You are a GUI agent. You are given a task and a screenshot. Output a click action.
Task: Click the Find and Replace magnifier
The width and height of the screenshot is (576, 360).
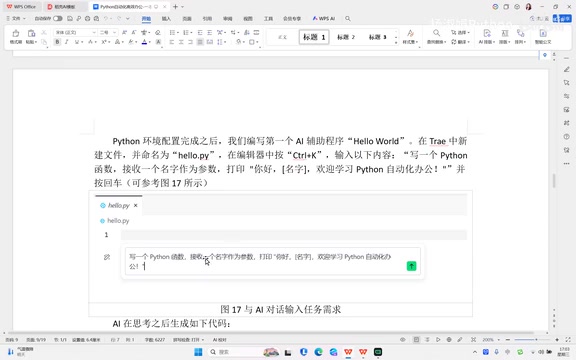pos(436,33)
